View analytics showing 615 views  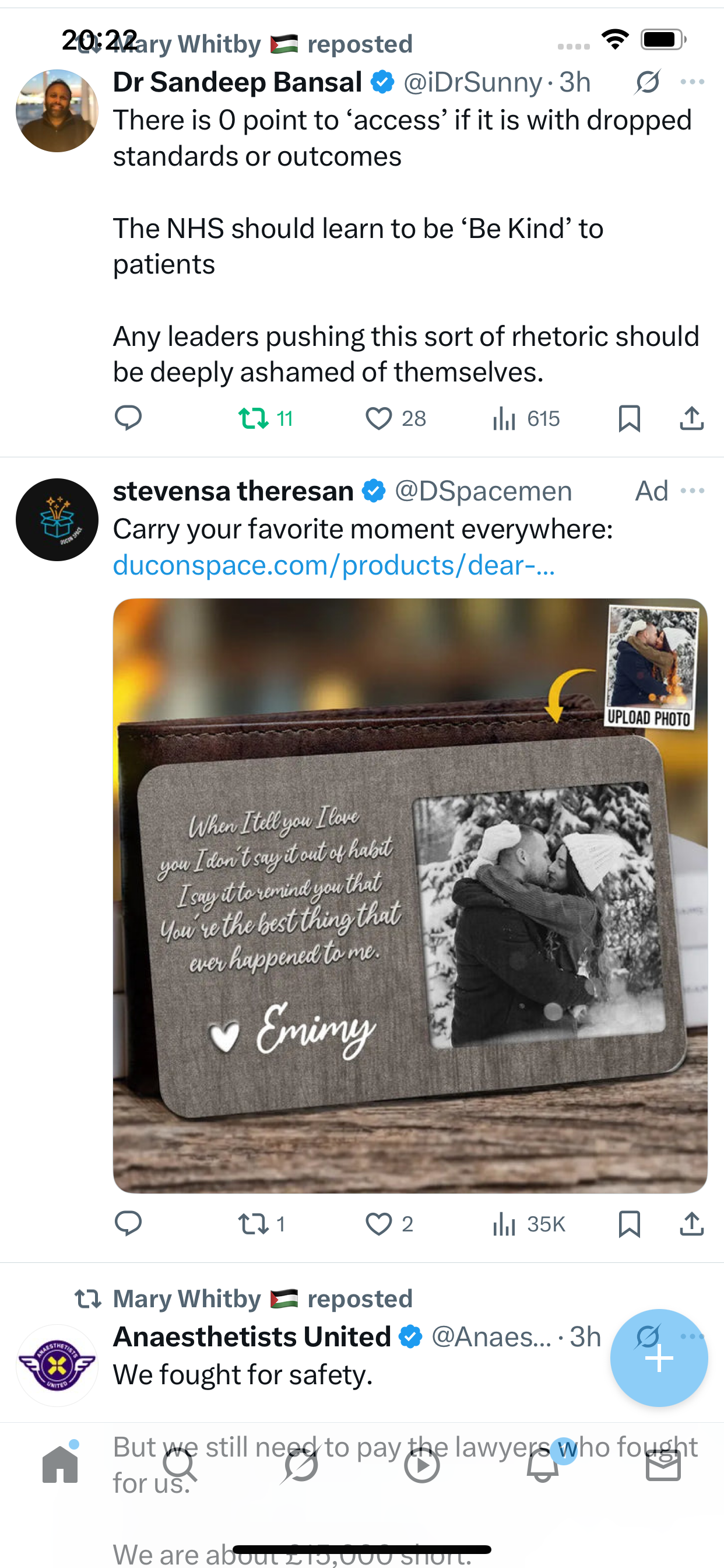click(x=526, y=418)
